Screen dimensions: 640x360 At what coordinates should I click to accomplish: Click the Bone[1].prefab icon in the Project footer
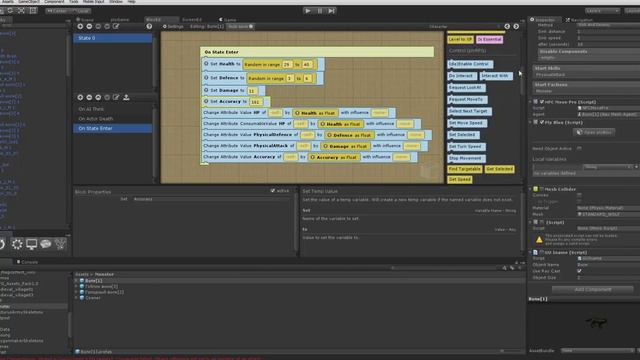[x=78, y=351]
